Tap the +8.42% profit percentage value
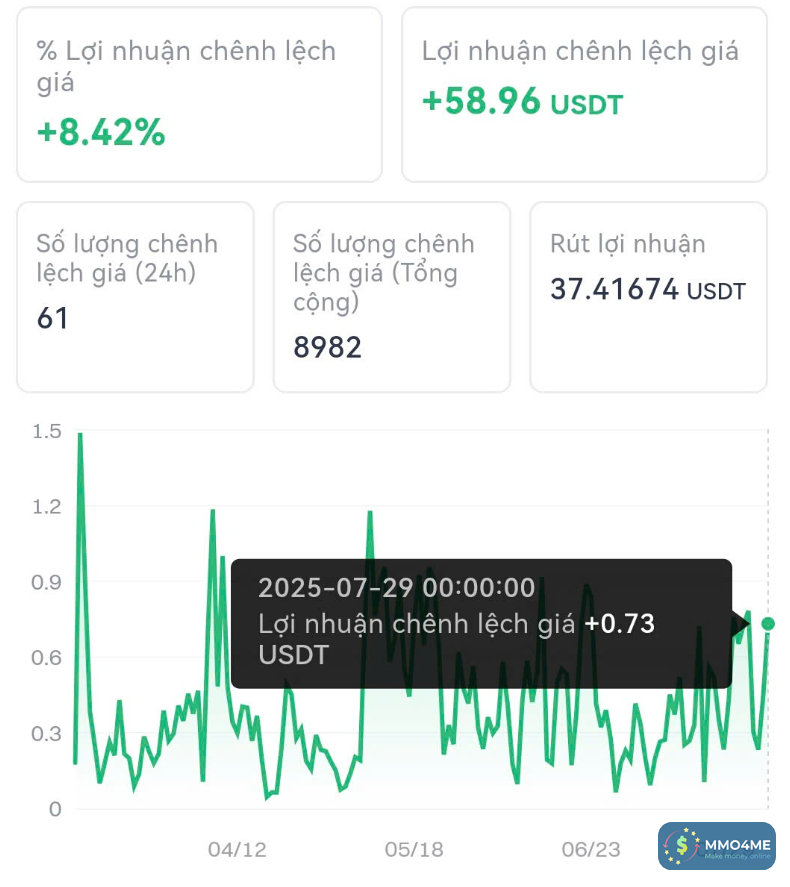 101,132
